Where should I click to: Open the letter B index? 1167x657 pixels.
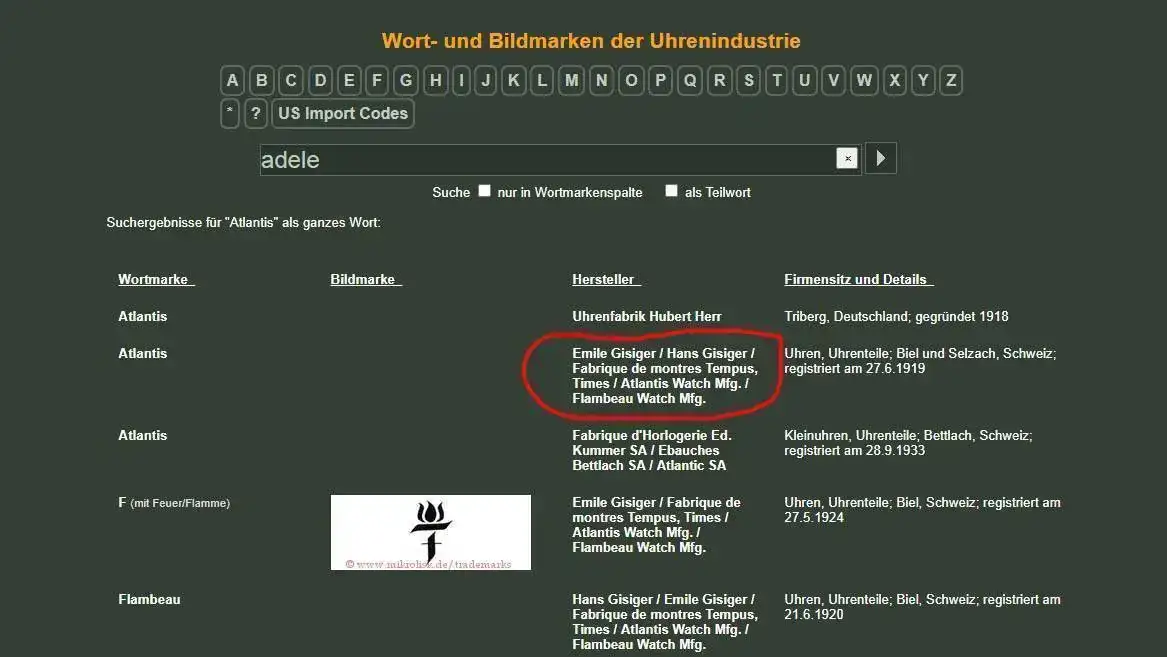(x=261, y=80)
